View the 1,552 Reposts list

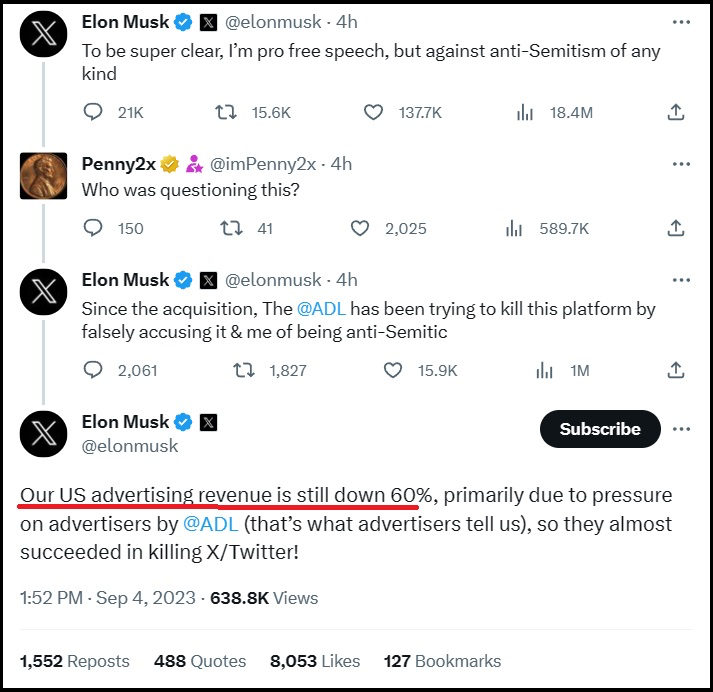(75, 661)
